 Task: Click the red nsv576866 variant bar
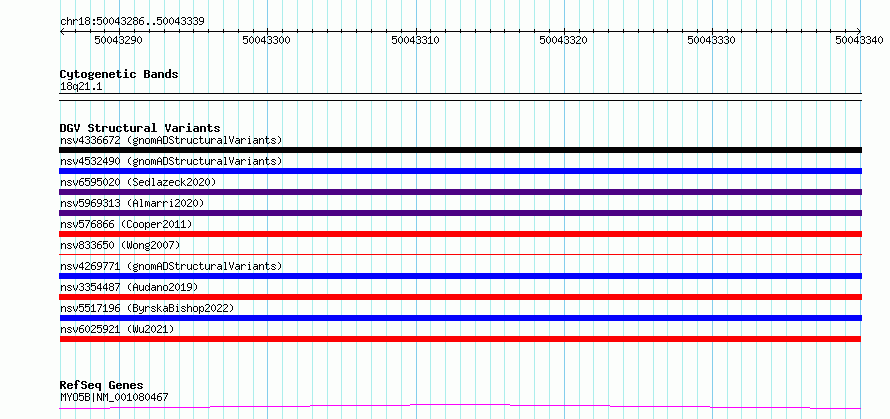(460, 234)
